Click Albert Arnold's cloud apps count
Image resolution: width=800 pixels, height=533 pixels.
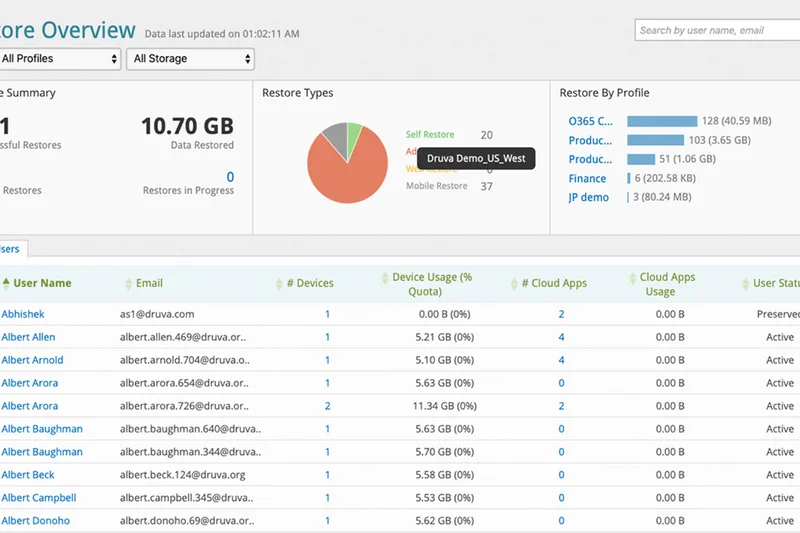pos(561,360)
